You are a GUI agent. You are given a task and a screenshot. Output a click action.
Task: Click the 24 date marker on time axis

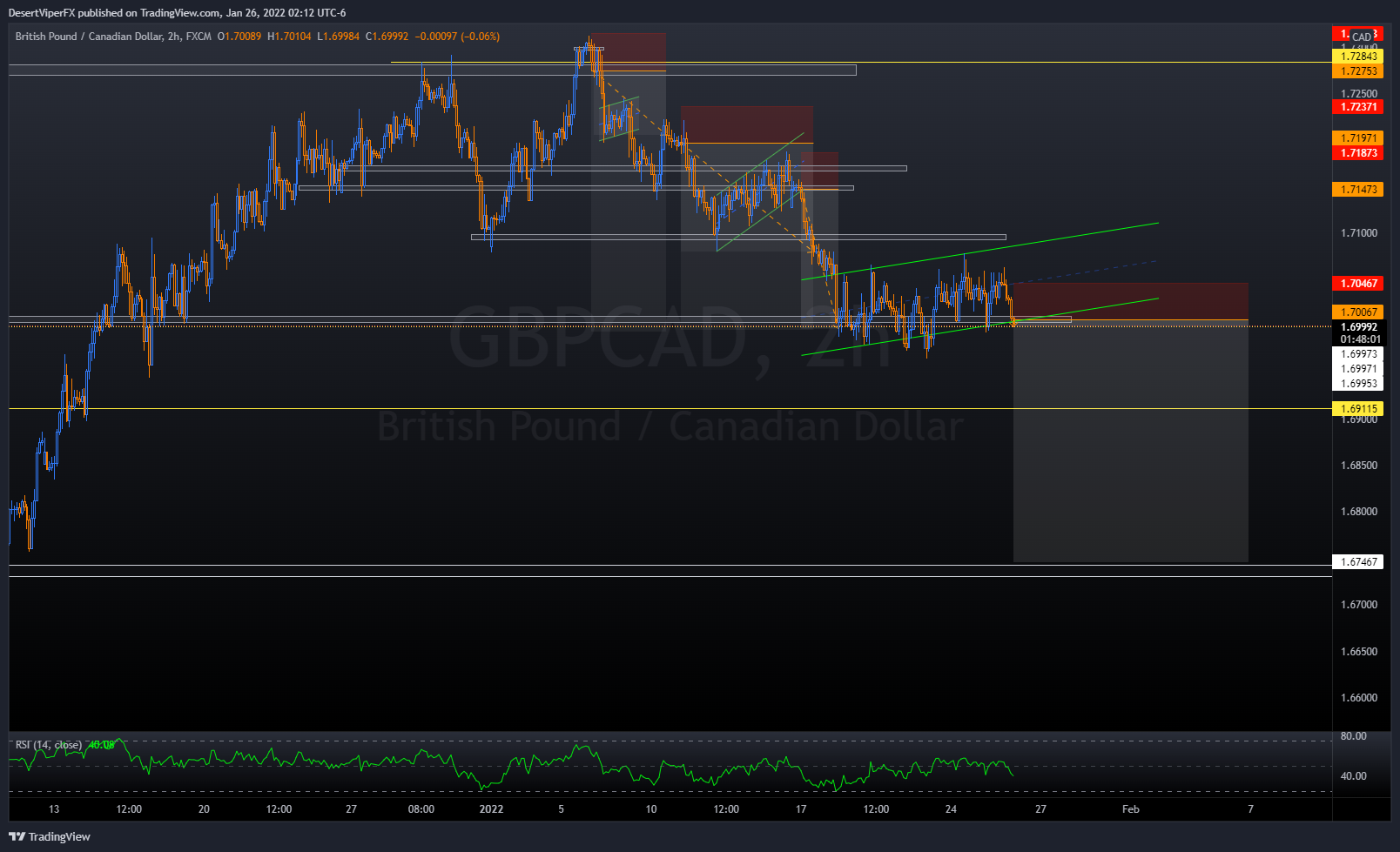[951, 809]
